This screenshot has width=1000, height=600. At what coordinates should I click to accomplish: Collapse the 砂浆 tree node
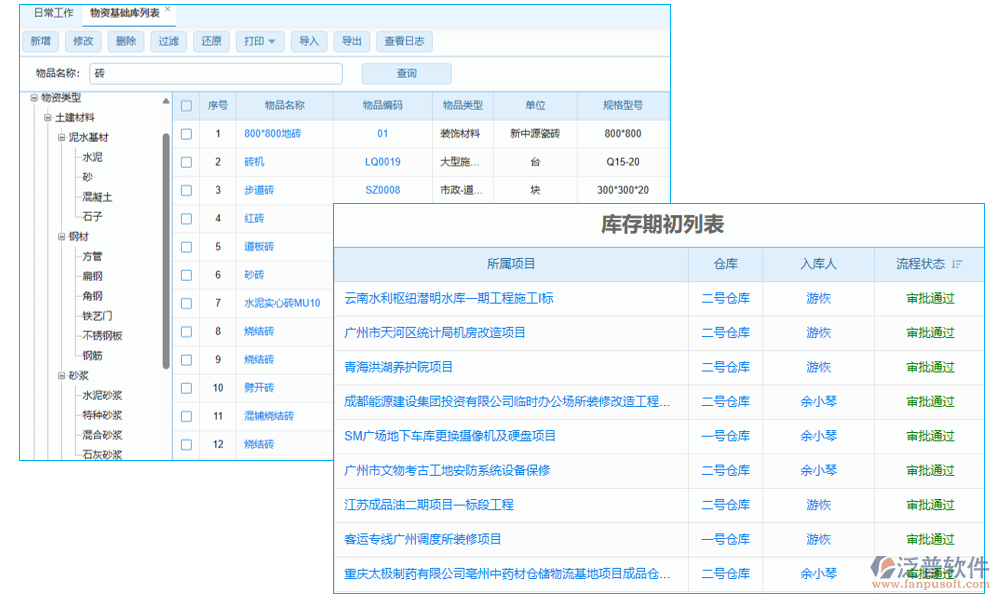(x=60, y=375)
